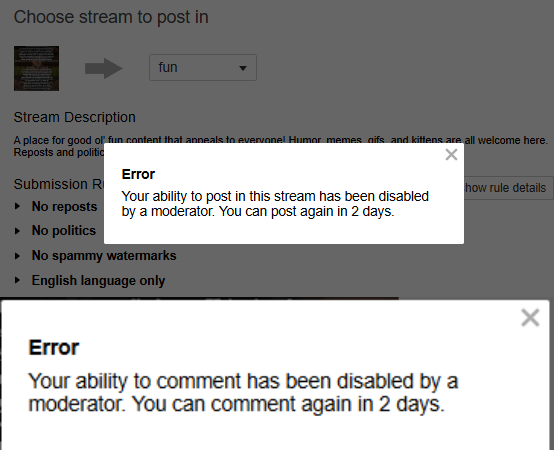The image size is (554, 450).
Task: Expand the No reposts rule triangle
Action: pyautogui.click(x=17, y=206)
